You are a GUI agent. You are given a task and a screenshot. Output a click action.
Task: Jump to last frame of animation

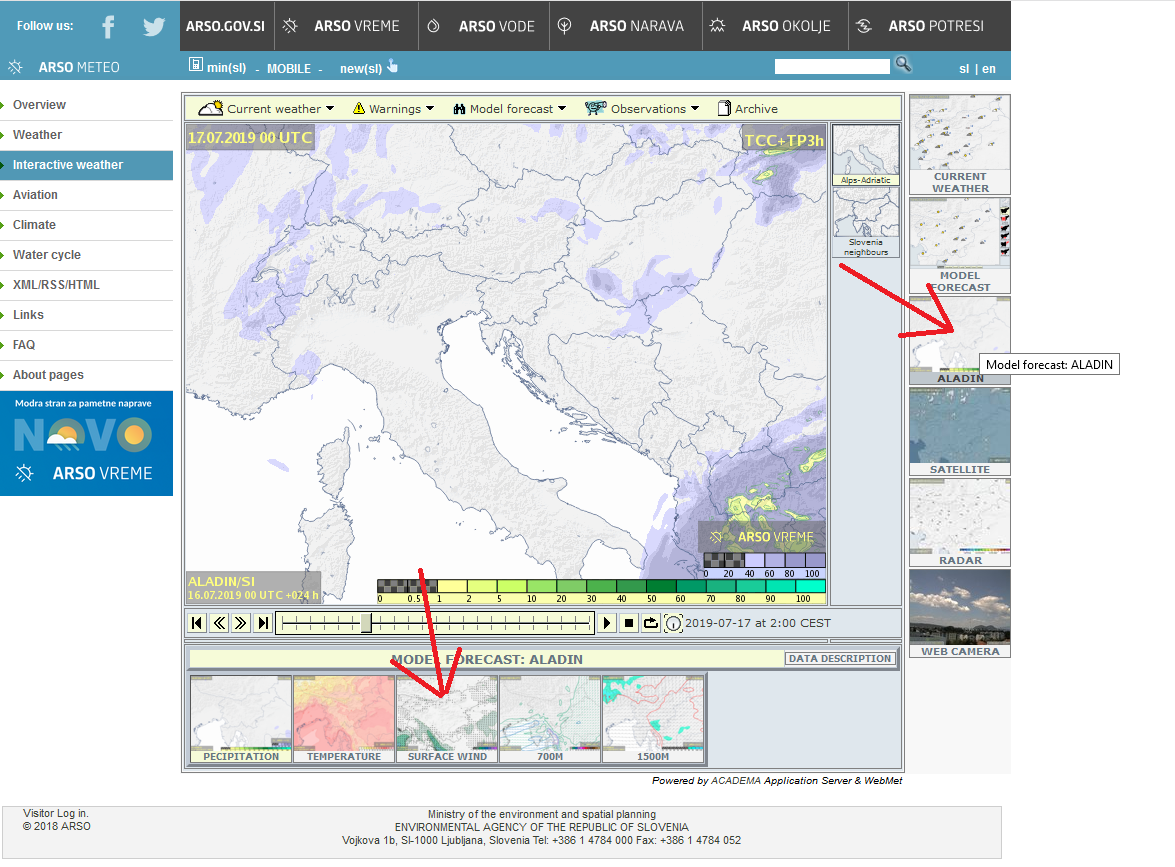262,623
